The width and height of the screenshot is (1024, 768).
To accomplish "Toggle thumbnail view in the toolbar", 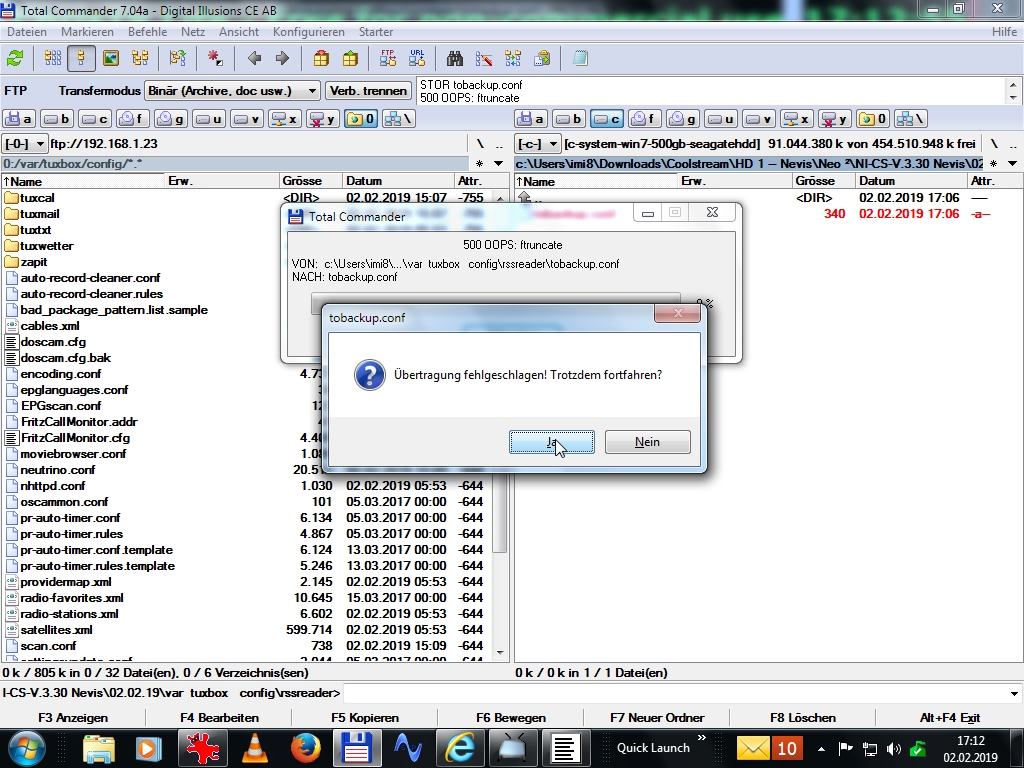I will 111,58.
